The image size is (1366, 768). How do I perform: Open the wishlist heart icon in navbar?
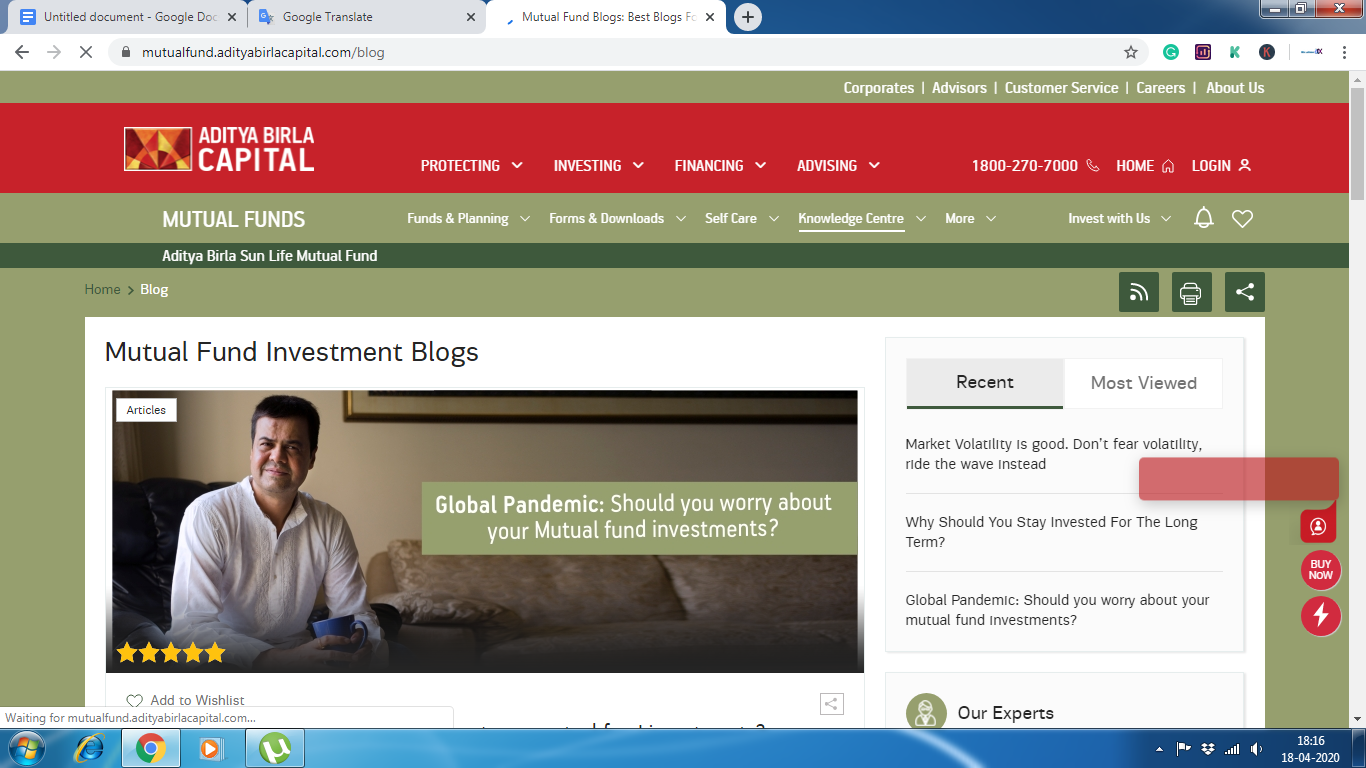1242,218
